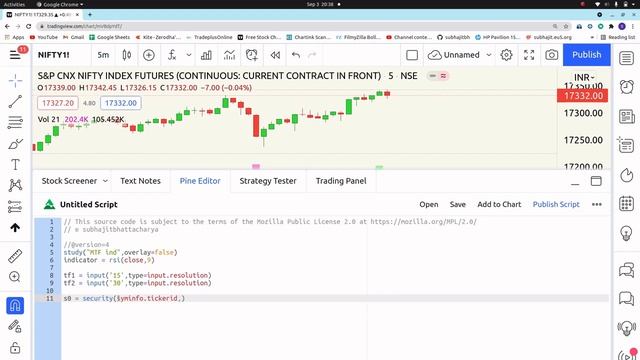The image size is (640, 360).
Task: Open the calendar panel icon
Action: pyautogui.click(x=626, y=203)
